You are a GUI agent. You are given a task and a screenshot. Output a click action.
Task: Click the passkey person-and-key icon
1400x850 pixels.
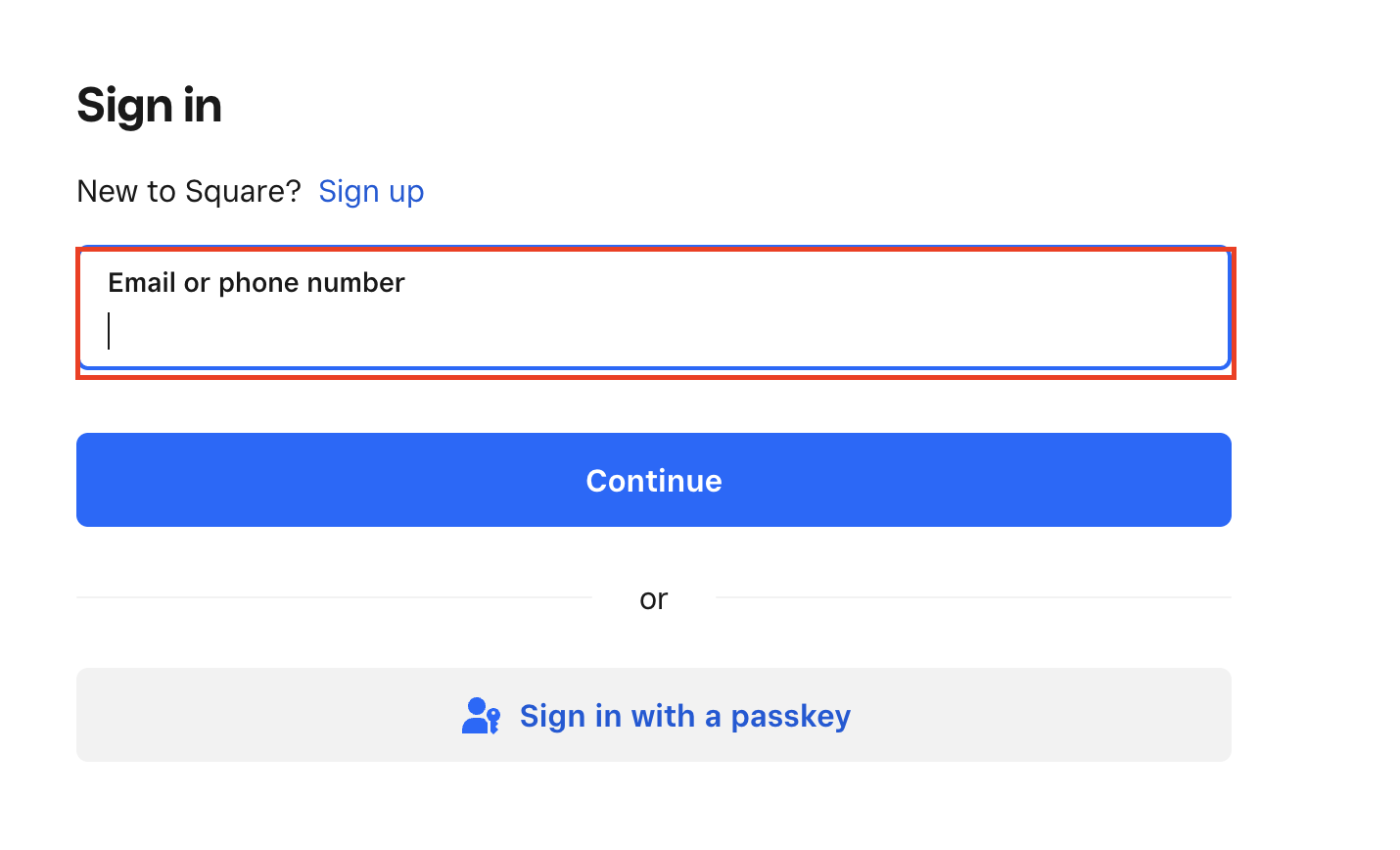click(481, 716)
